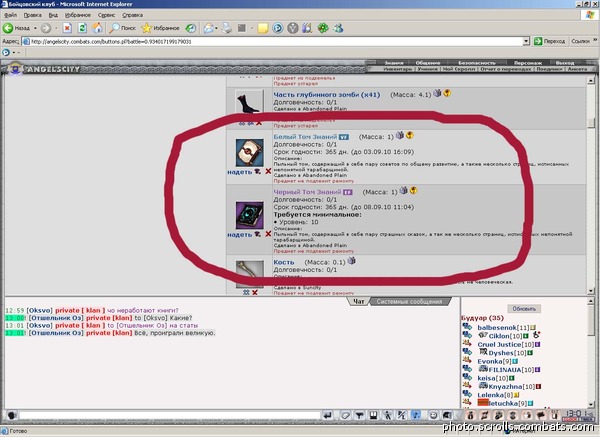The height and width of the screenshot is (437, 600).
Task: Open the Белый Том Знаний item title link
Action: [x=305, y=137]
